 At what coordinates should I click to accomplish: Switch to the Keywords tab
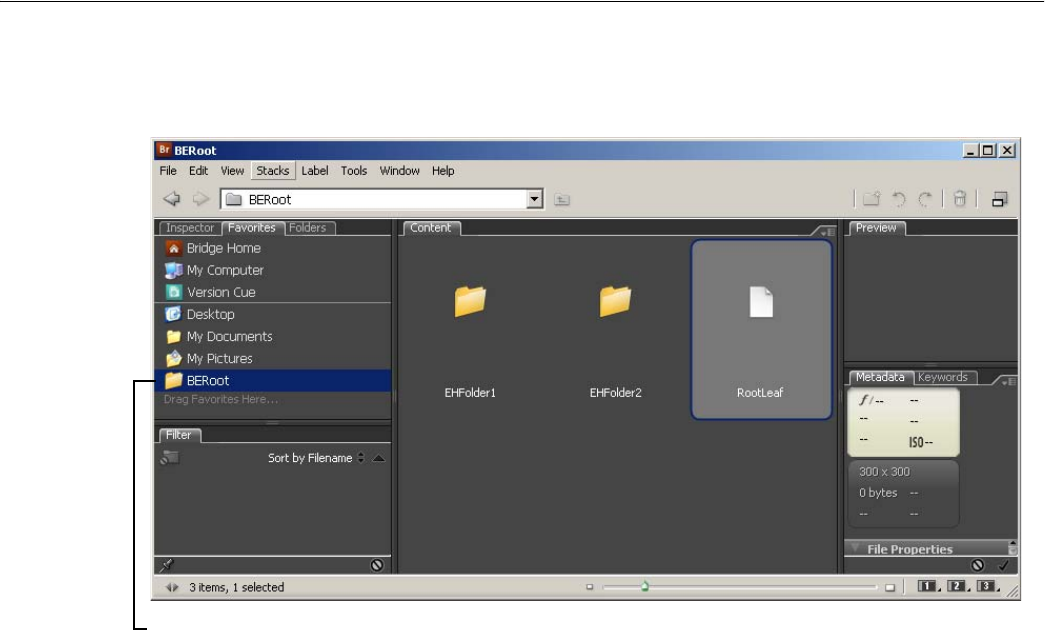942,377
